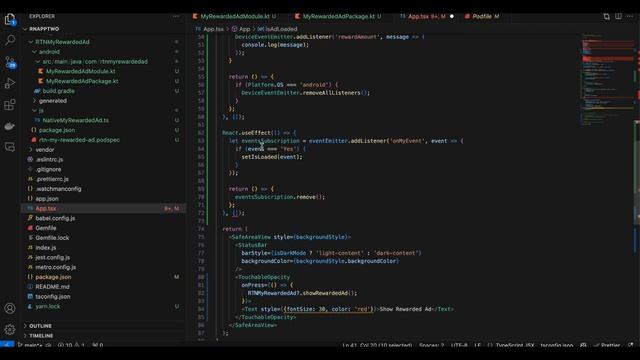This screenshot has width=640, height=360.
Task: Switch to Podfile tab
Action: [482, 16]
